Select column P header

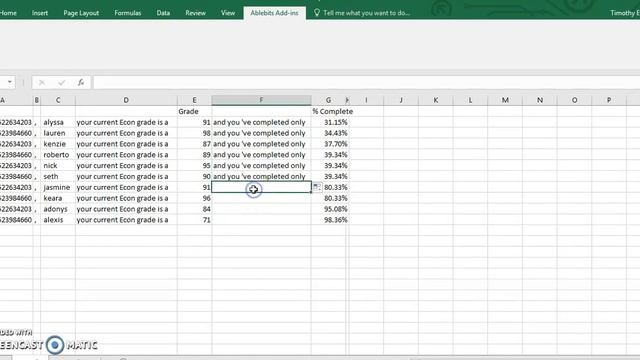[609, 100]
